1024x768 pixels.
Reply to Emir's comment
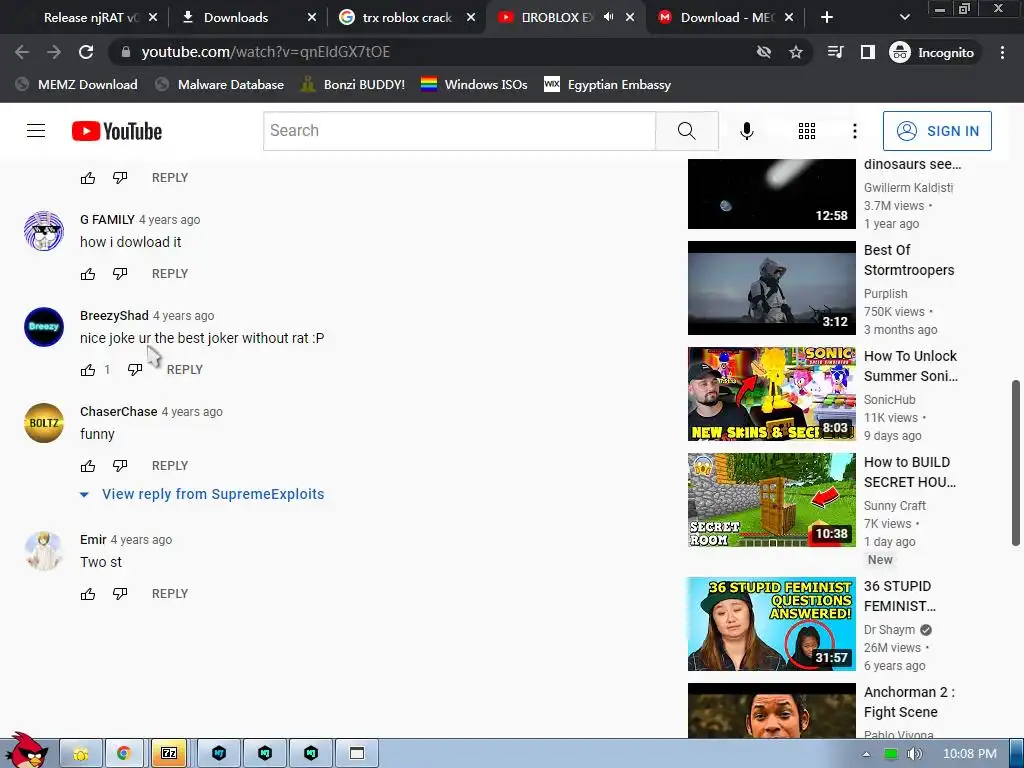(170, 594)
